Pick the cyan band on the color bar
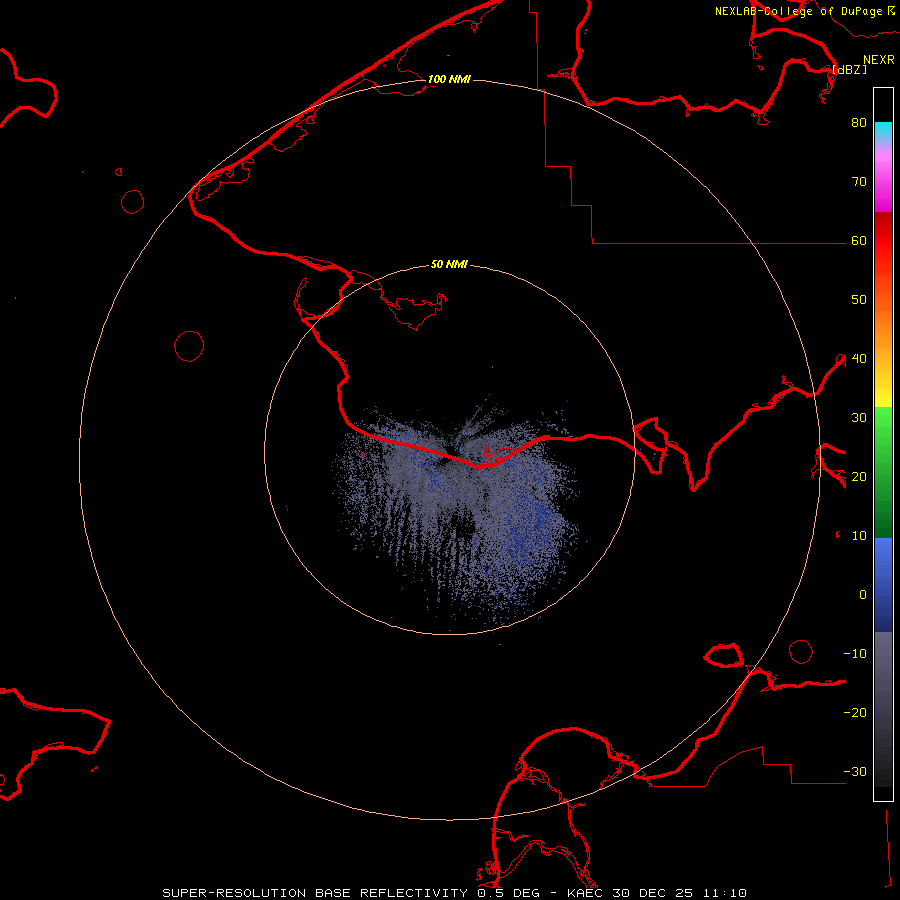The image size is (900, 900). click(883, 130)
